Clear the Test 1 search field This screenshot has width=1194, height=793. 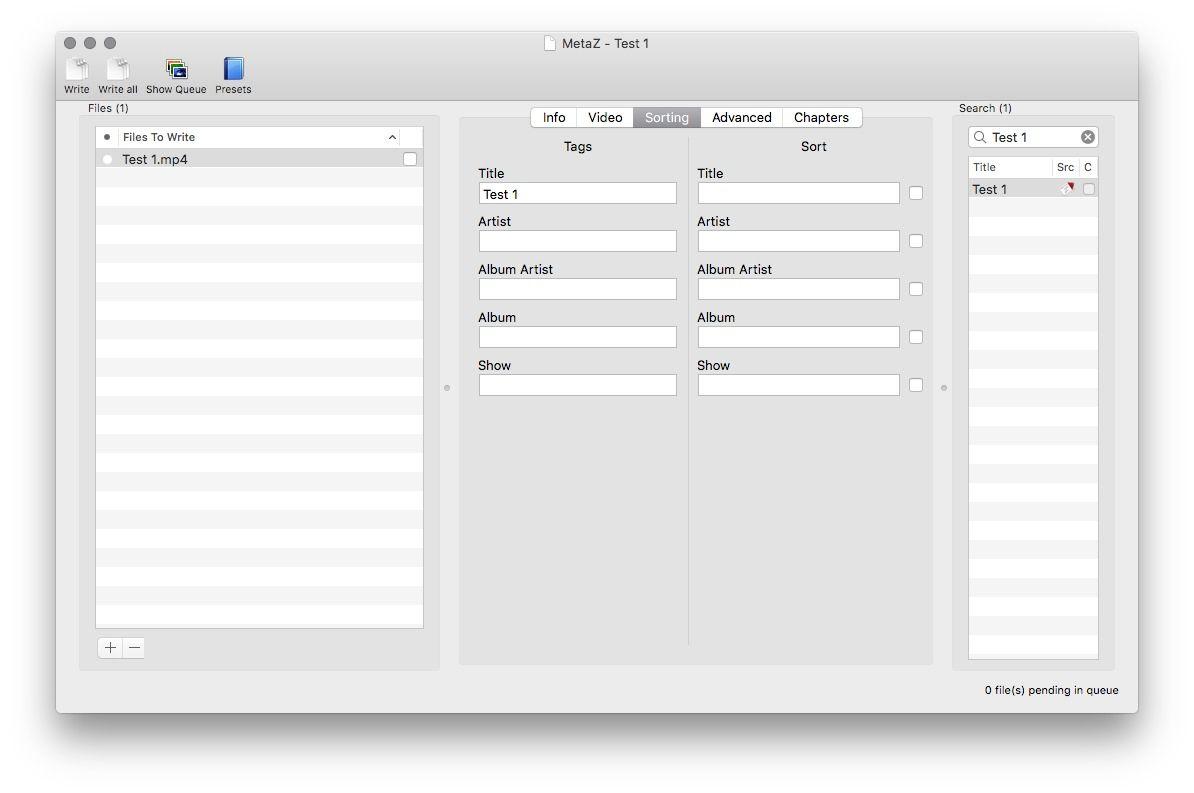(x=1088, y=137)
